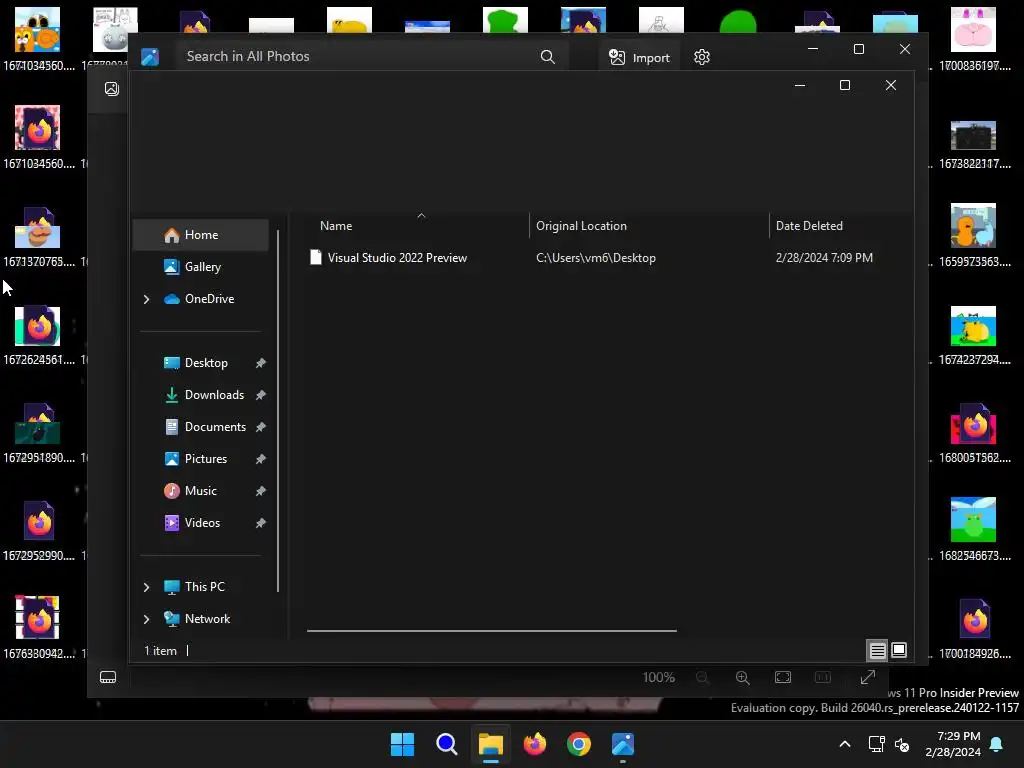Image resolution: width=1024 pixels, height=768 pixels.
Task: Select Home in the navigation pane
Action: [200, 235]
